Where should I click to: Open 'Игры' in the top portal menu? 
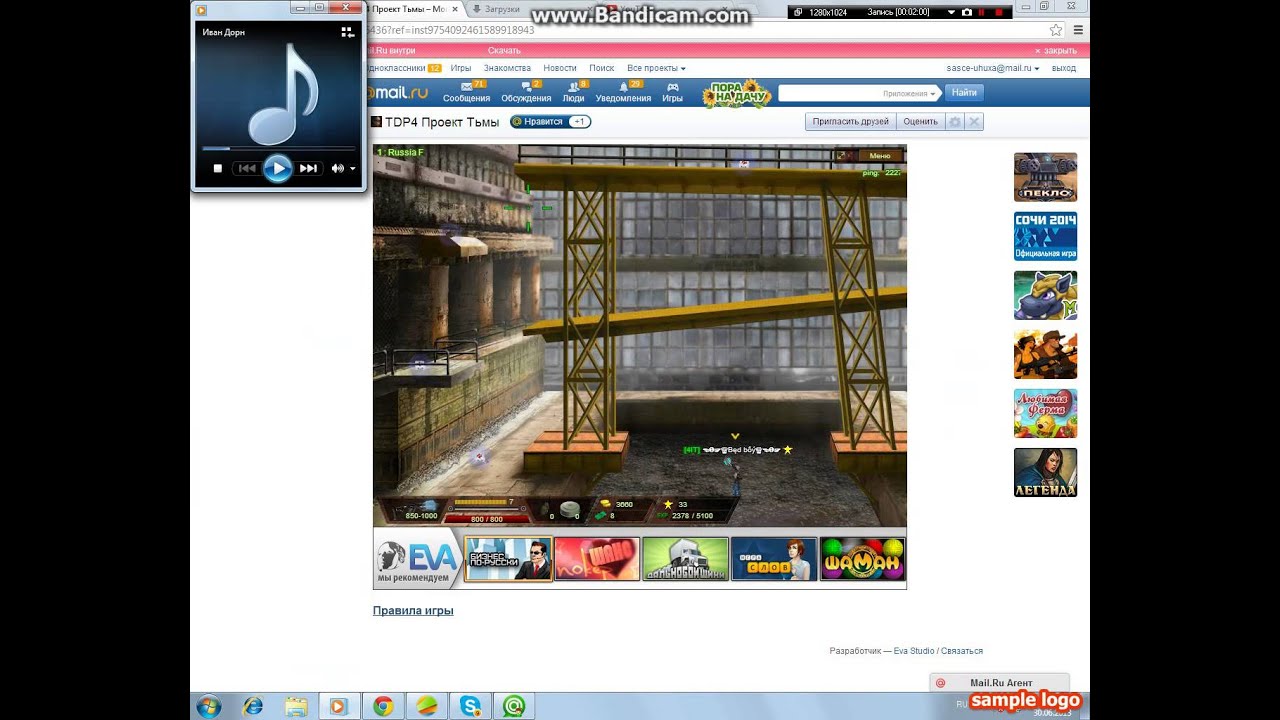point(461,68)
